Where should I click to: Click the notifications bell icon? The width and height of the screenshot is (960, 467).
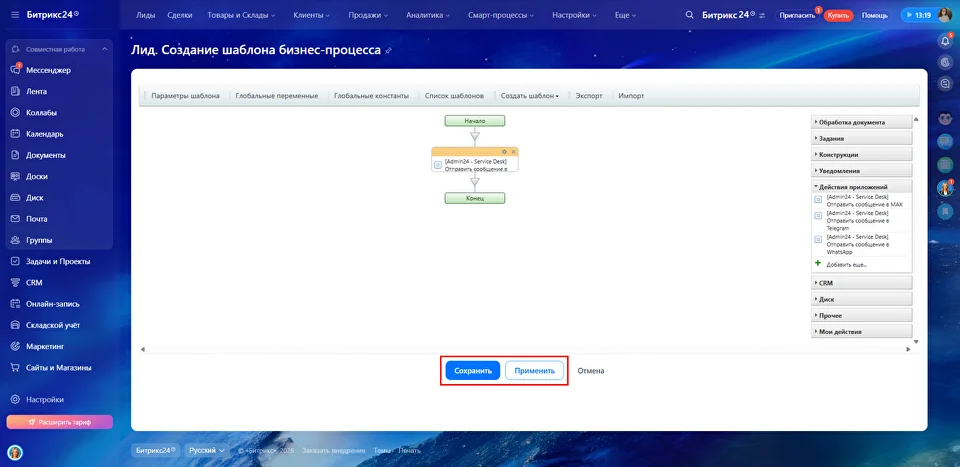click(x=945, y=41)
